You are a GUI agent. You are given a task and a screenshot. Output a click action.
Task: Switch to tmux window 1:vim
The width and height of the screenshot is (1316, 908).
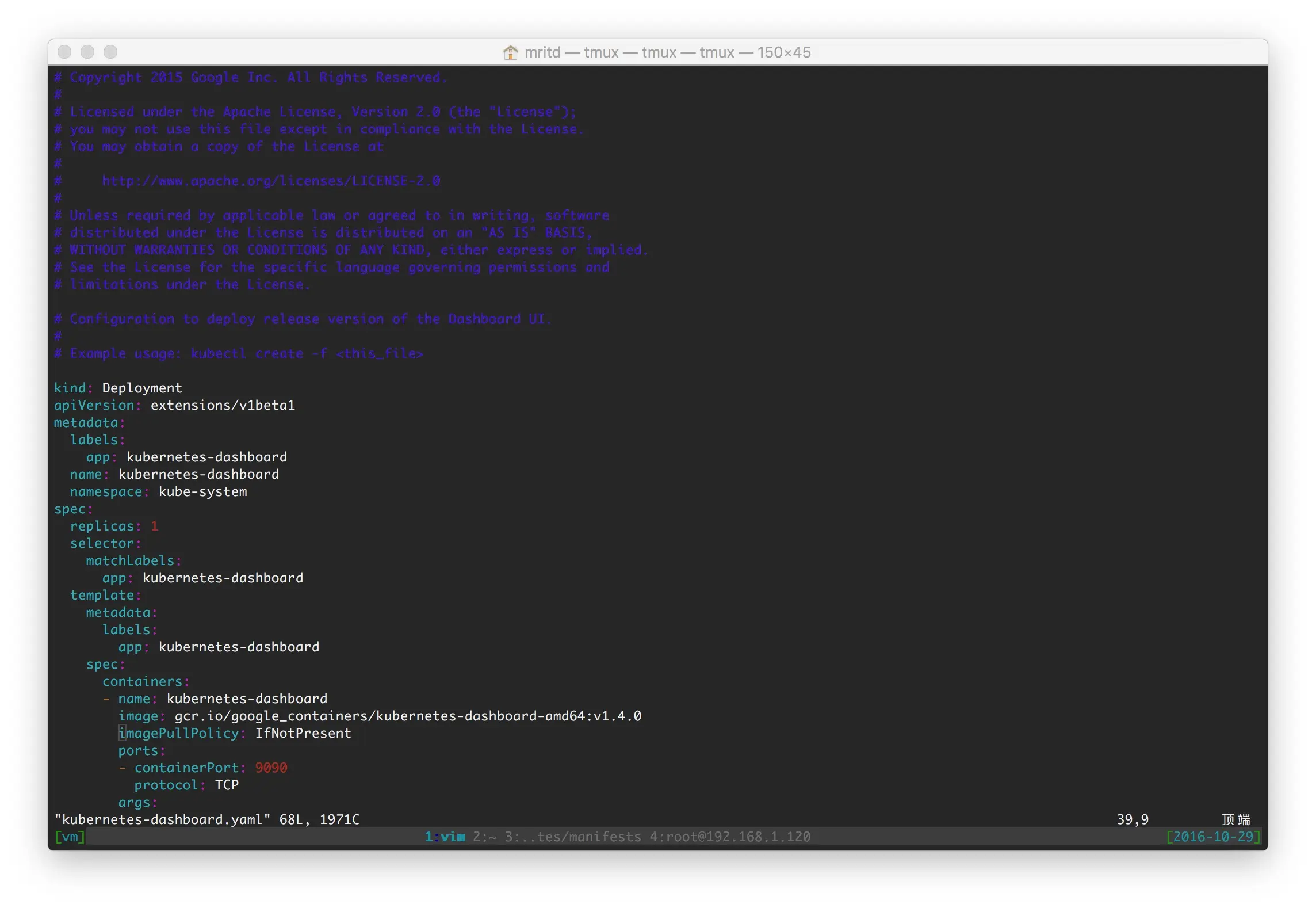click(x=445, y=837)
